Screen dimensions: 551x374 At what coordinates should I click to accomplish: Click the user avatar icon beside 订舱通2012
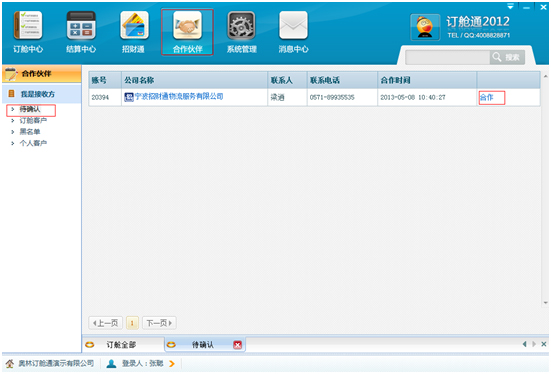pyautogui.click(x=425, y=27)
